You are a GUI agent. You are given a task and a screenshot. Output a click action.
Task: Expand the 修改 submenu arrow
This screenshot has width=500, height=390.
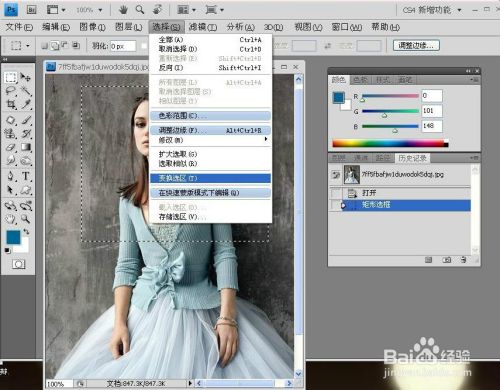pos(266,139)
